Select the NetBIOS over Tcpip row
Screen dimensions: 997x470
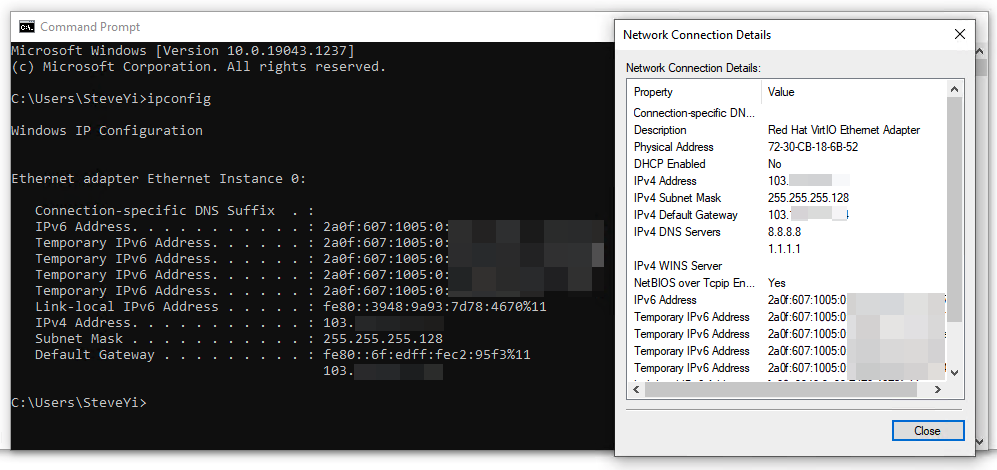(x=787, y=283)
